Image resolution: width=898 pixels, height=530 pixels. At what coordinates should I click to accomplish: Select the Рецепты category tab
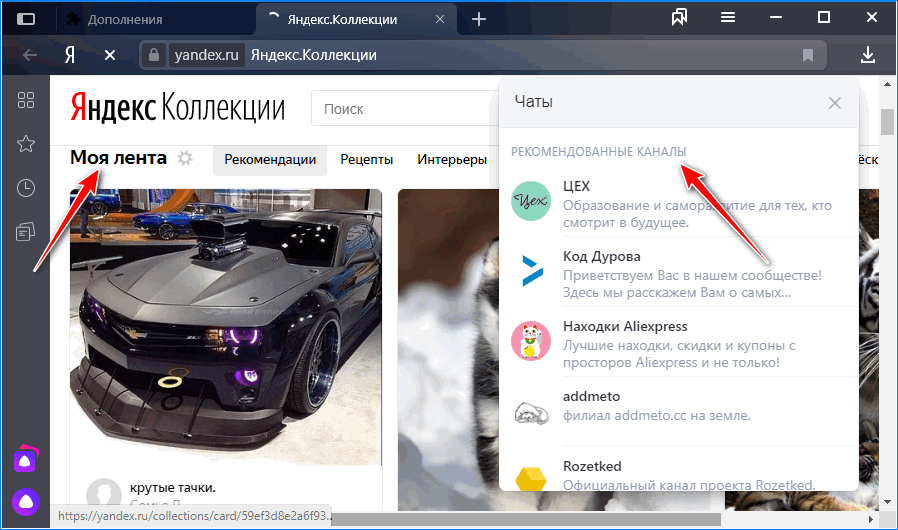[366, 159]
